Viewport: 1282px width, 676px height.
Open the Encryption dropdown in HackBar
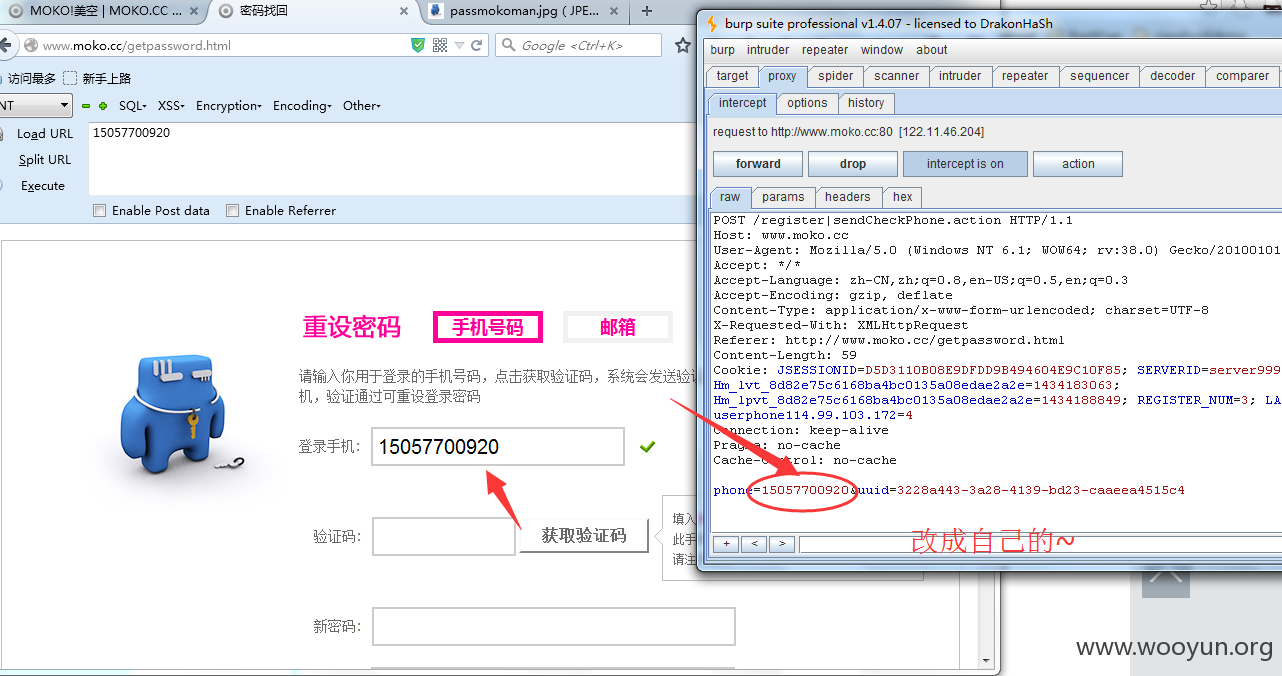[229, 106]
